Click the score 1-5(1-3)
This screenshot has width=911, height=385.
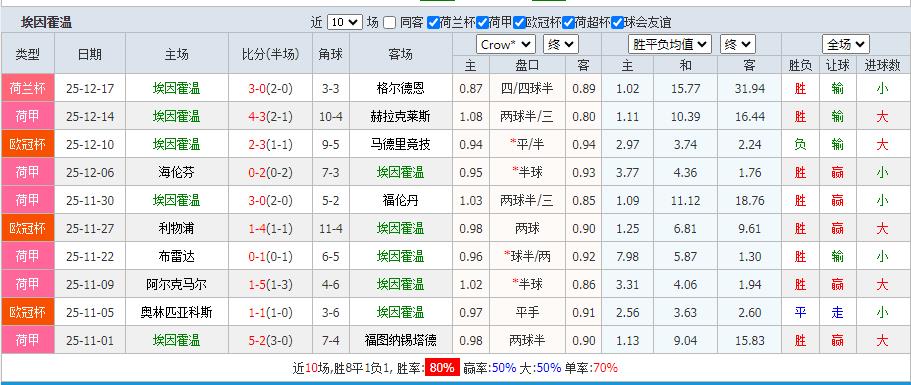point(270,285)
